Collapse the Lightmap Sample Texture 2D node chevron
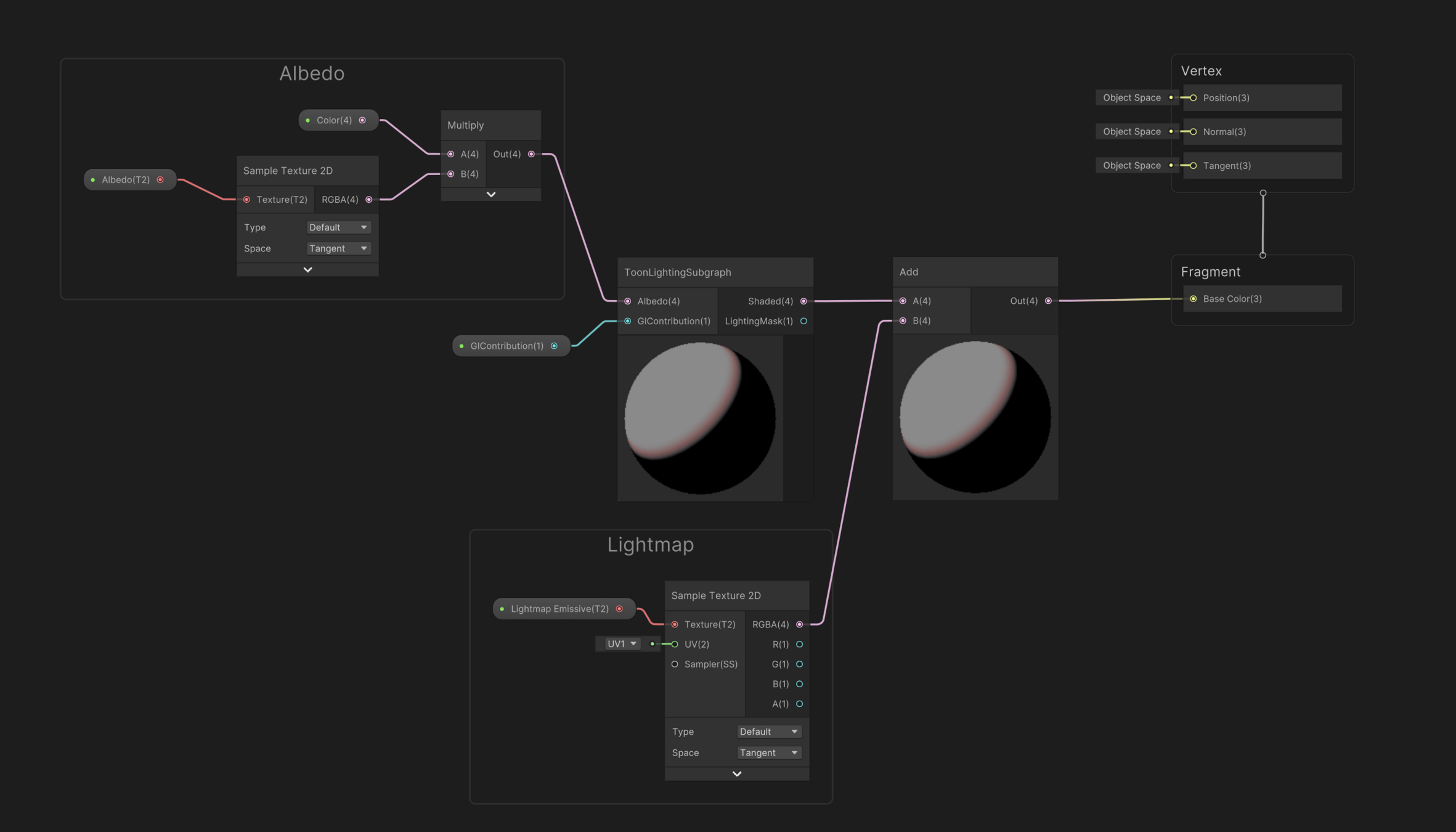The image size is (1456, 832). (737, 774)
